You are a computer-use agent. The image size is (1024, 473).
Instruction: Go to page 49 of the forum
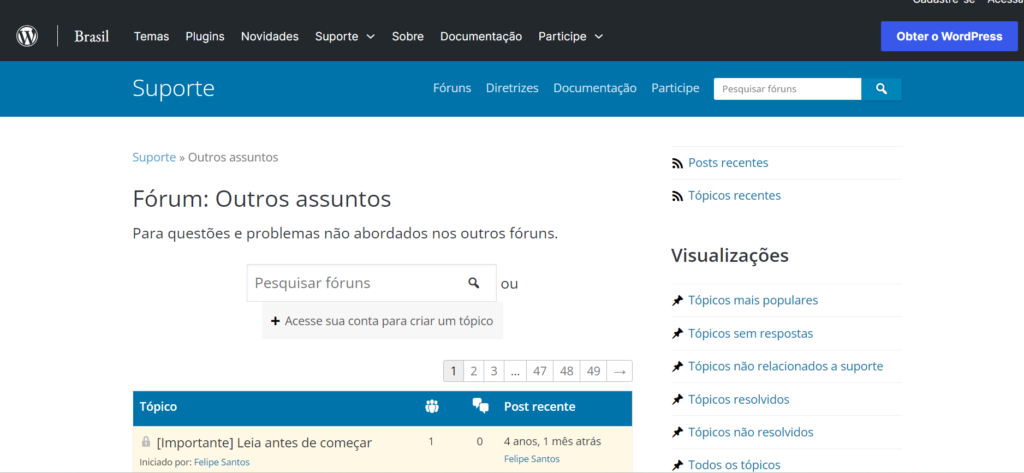[x=593, y=371]
